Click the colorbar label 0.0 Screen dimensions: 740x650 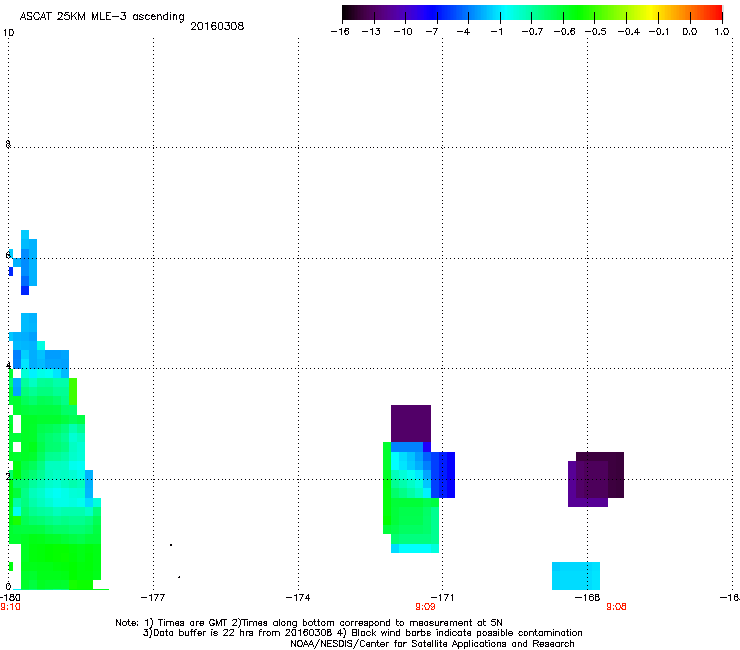pyautogui.click(x=690, y=32)
